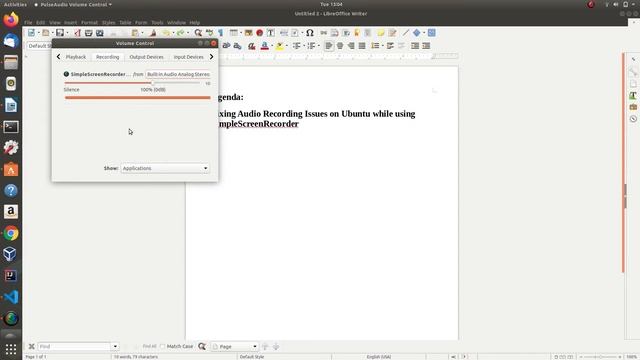Screen dimensions: 640x360
Task: Click Find and Replace icon in Find toolbar
Action: click(x=202, y=347)
